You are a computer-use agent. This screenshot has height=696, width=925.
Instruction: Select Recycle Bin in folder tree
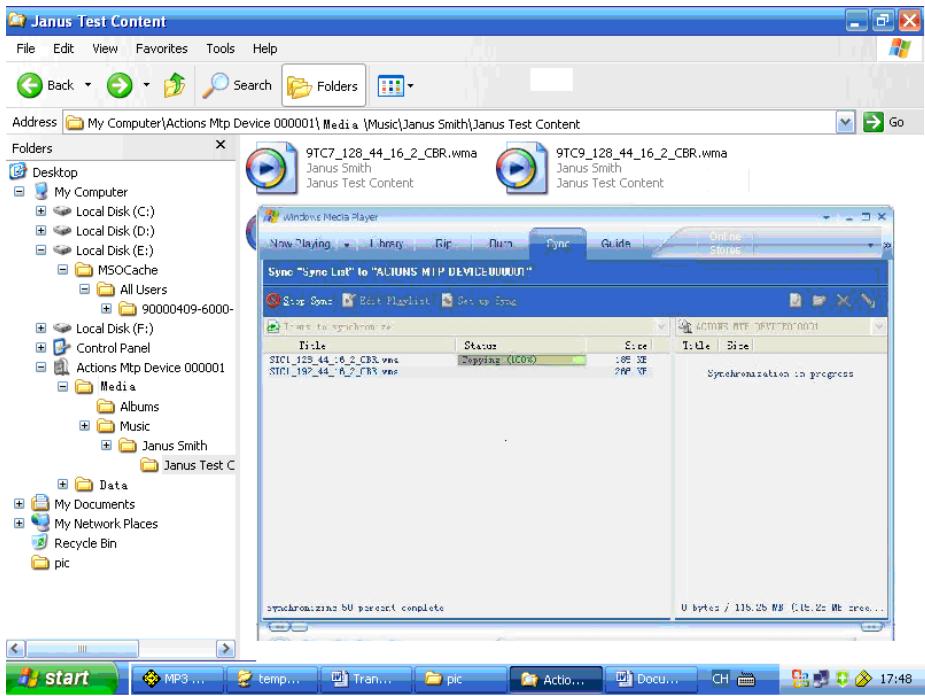61,541
